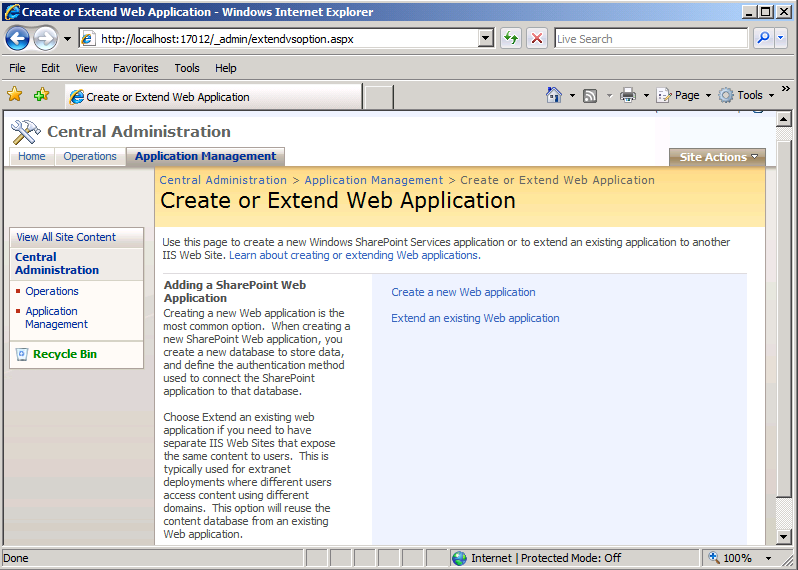Expand the address bar history dropdown

pyautogui.click(x=487, y=39)
